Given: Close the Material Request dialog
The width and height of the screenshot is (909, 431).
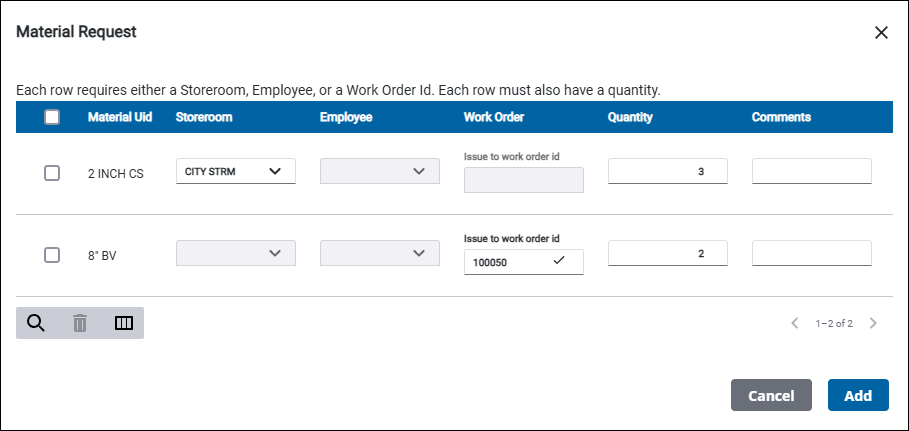Looking at the screenshot, I should pos(881,32).
